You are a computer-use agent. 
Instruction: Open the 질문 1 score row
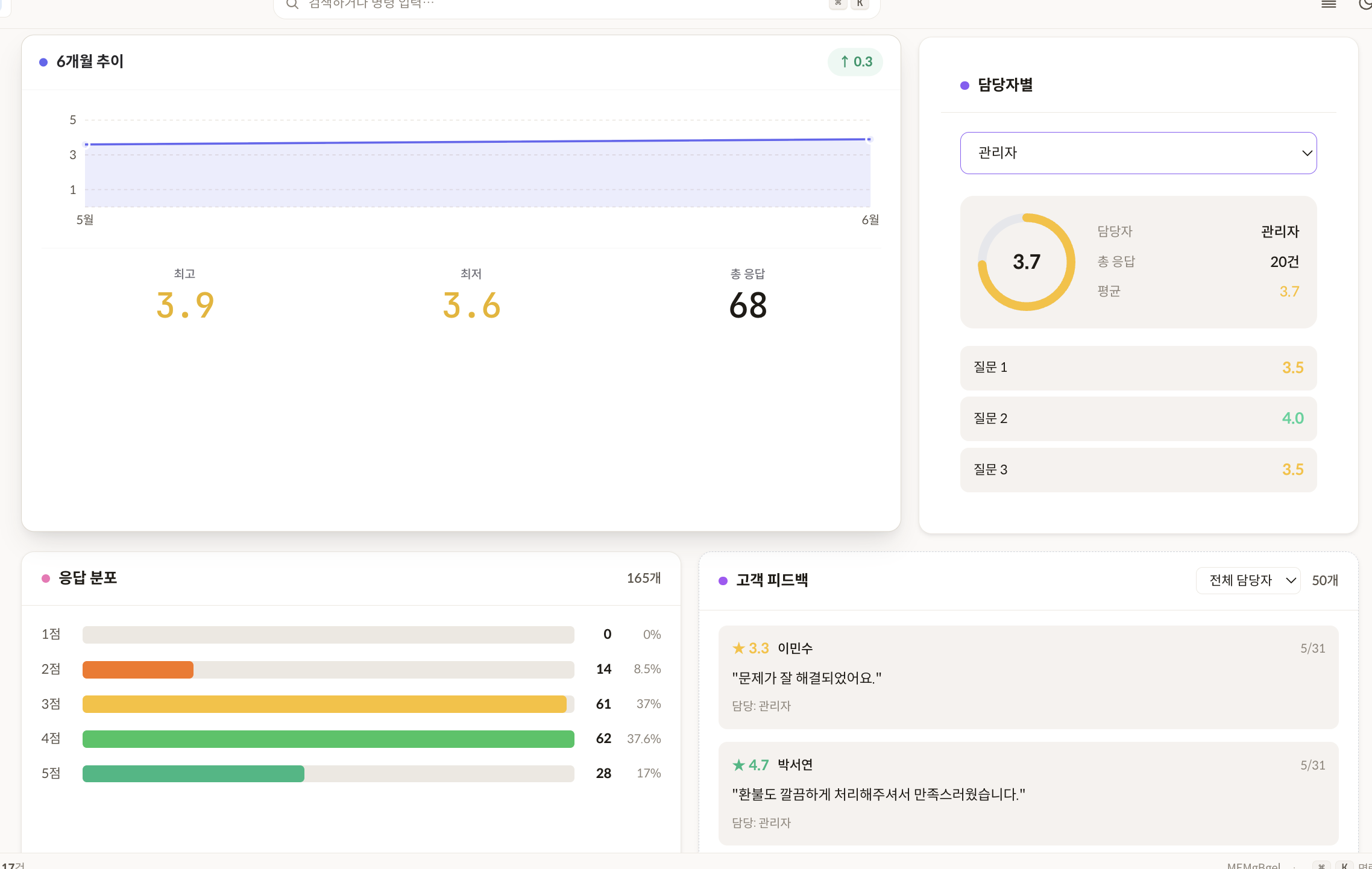click(1138, 368)
